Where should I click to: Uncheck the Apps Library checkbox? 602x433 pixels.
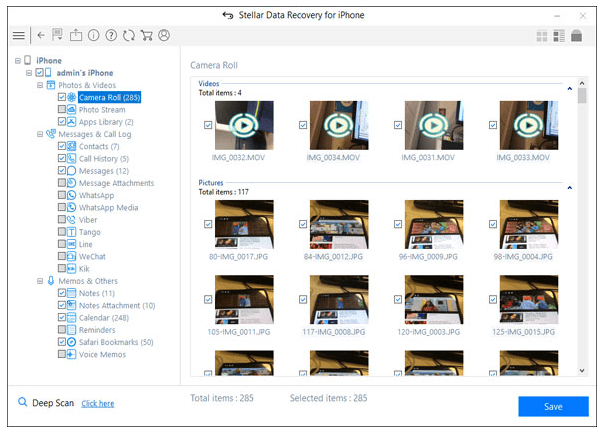(62, 122)
